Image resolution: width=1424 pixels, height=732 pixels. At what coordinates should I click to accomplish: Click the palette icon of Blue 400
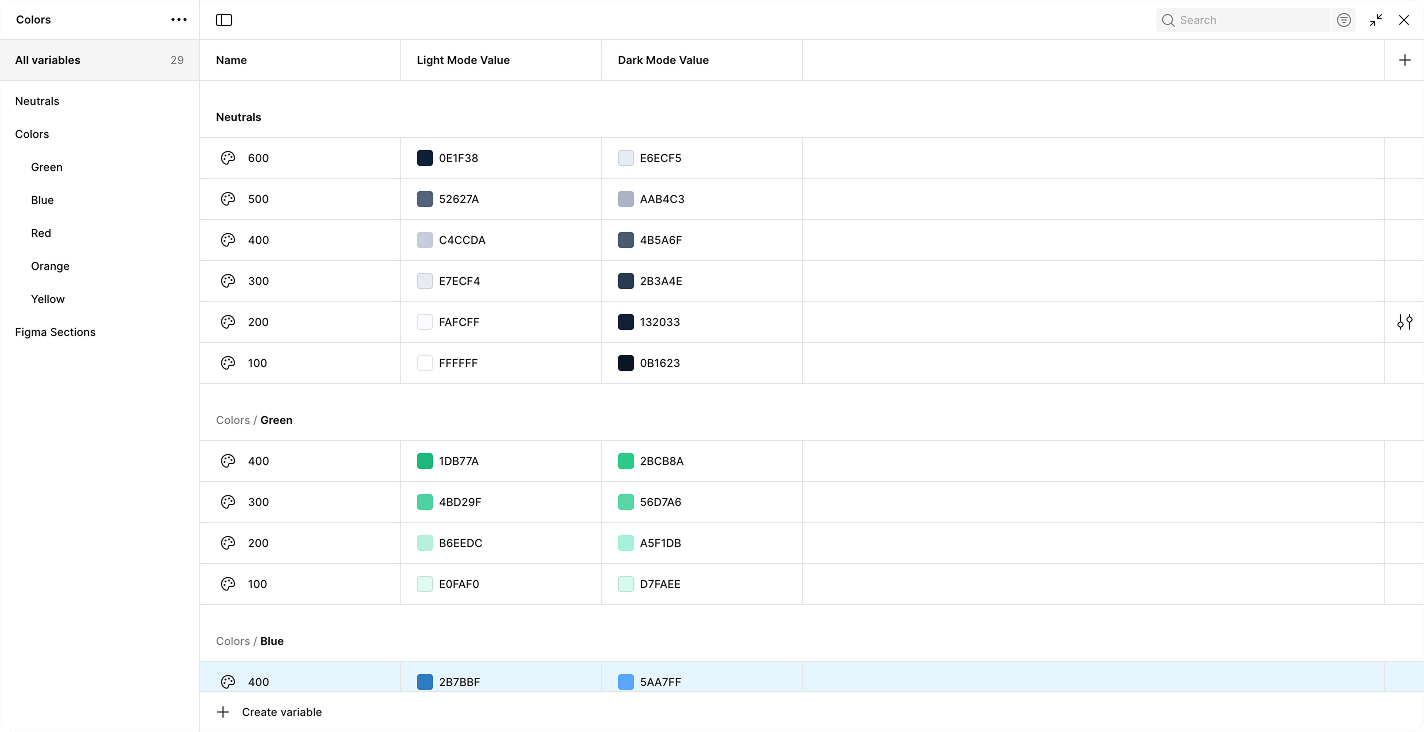tap(228, 682)
